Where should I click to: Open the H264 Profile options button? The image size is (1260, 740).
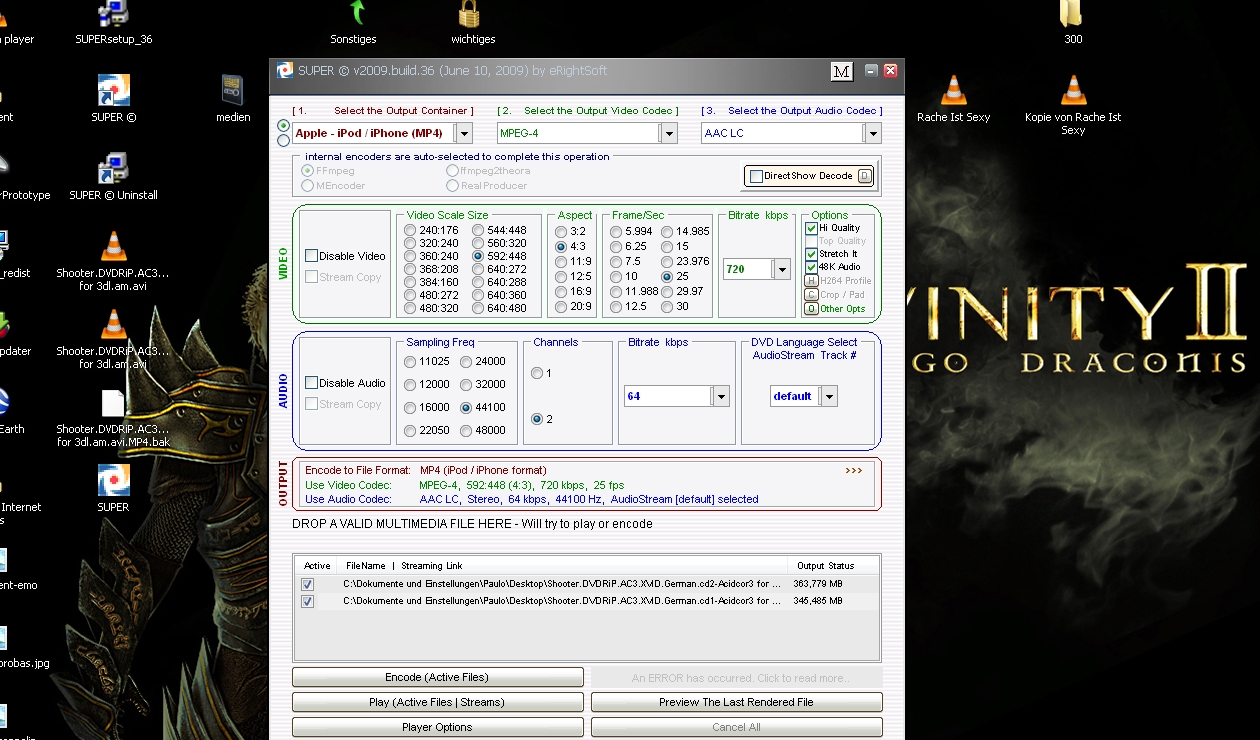click(x=811, y=281)
